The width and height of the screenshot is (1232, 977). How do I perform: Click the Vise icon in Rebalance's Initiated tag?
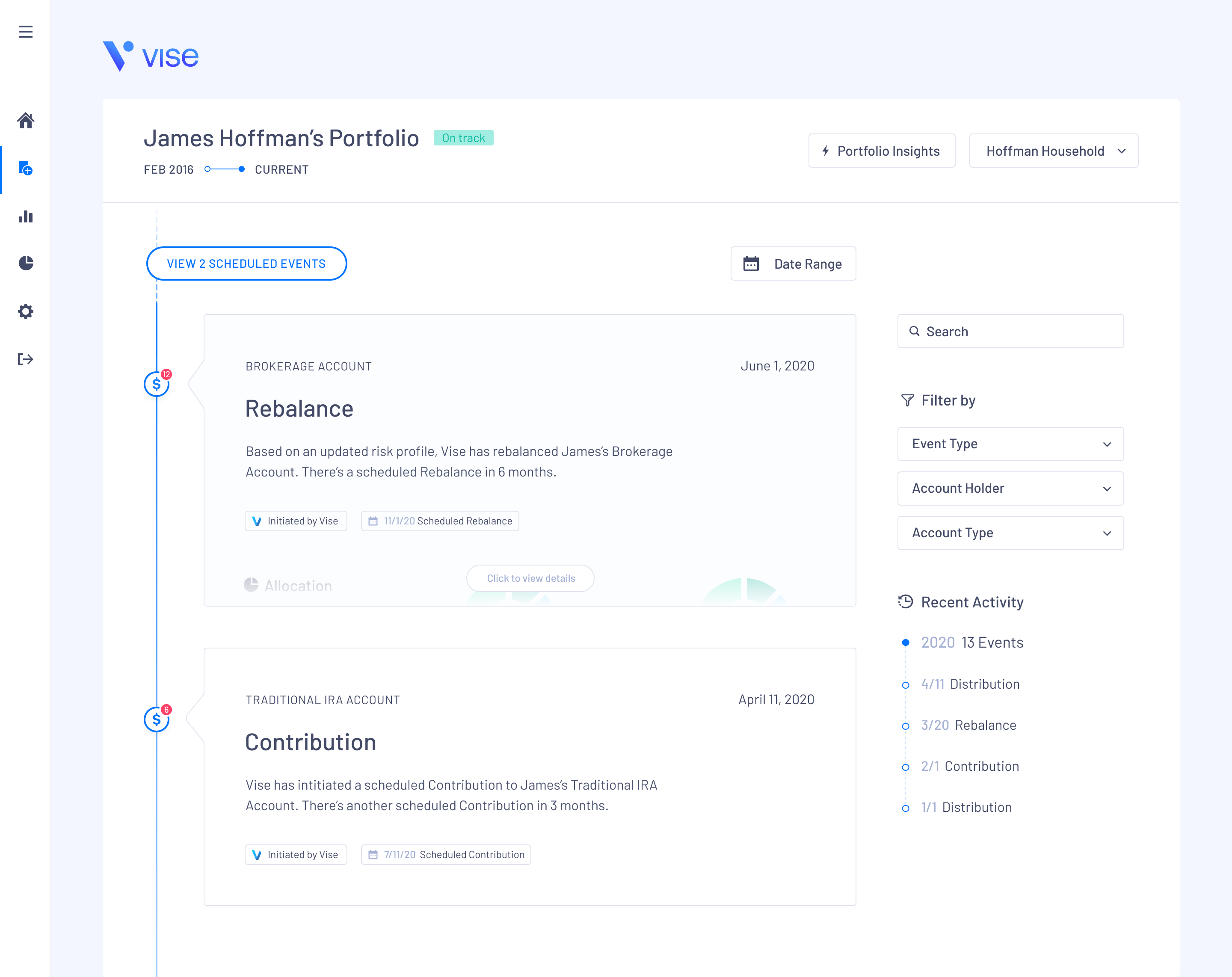[257, 521]
